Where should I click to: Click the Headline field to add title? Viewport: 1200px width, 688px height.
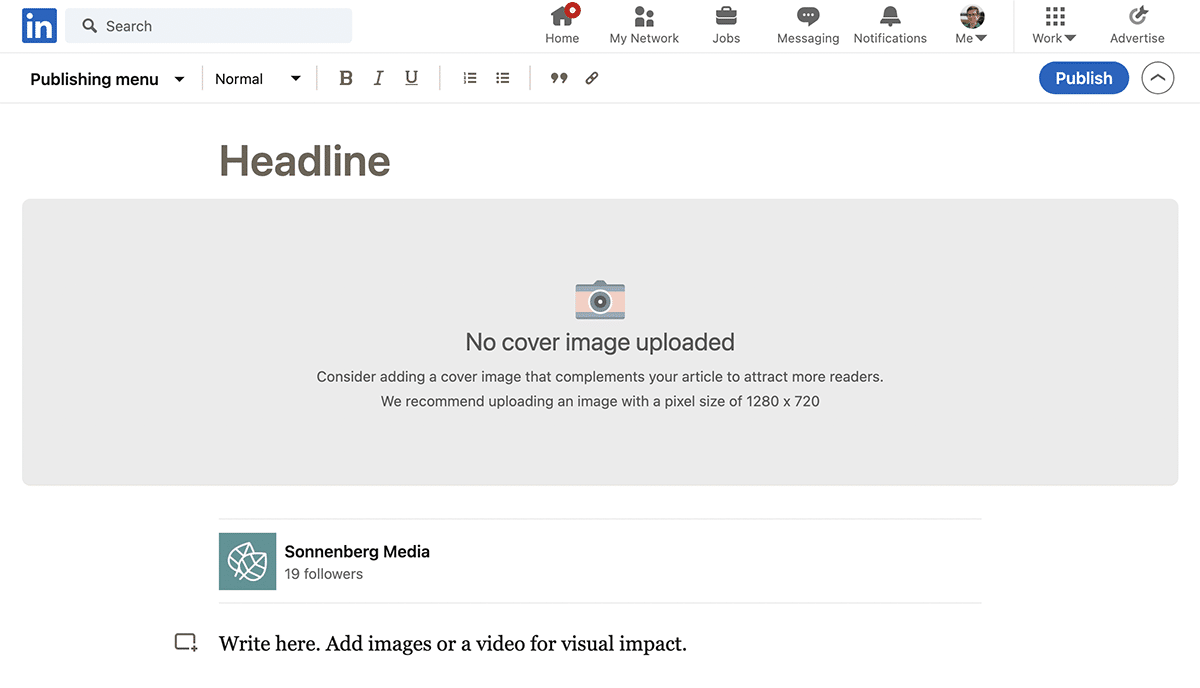305,160
